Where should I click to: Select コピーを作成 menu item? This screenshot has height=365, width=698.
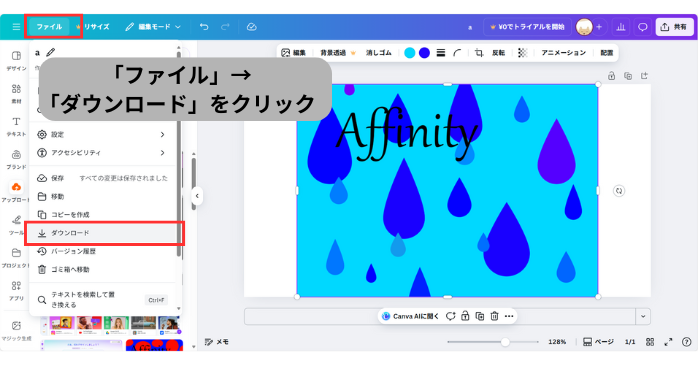tap(101, 215)
